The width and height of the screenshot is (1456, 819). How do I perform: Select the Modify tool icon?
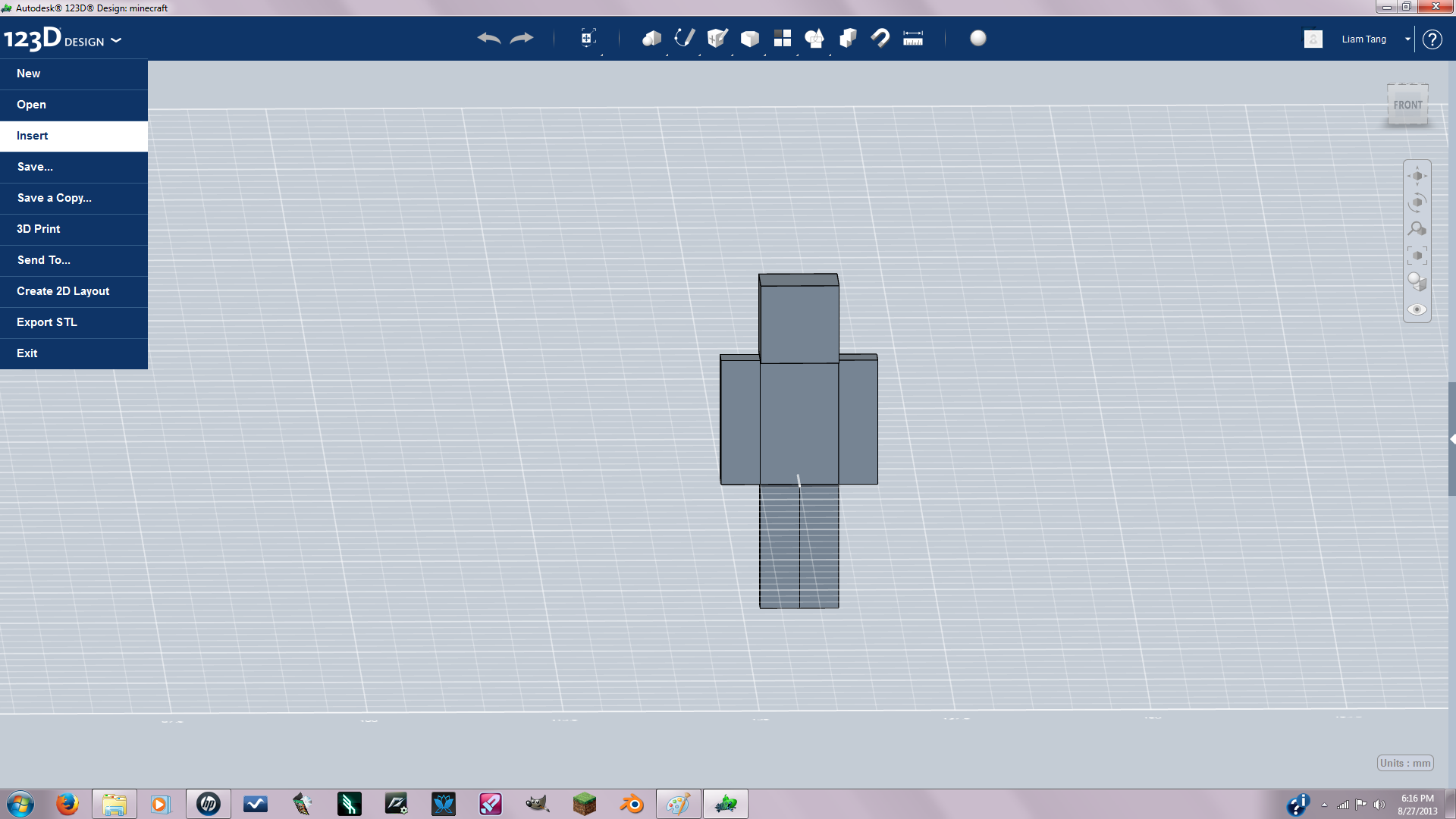click(x=750, y=39)
